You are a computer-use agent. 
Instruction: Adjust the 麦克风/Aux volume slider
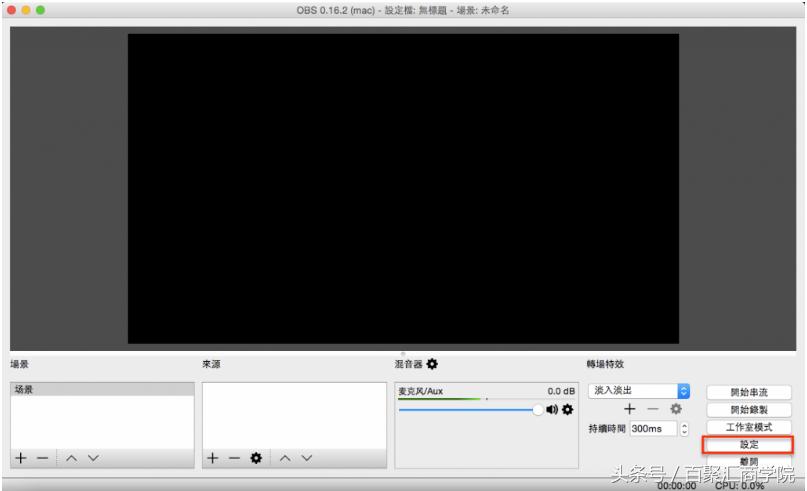click(x=471, y=410)
